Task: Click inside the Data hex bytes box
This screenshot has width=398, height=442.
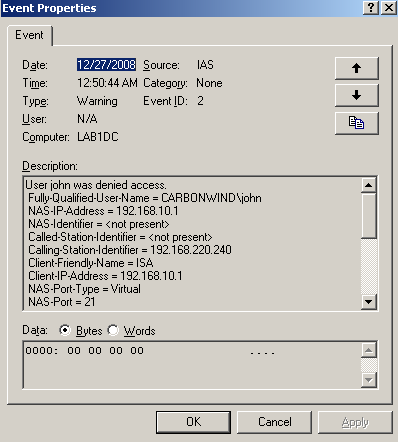Action: (x=192, y=365)
